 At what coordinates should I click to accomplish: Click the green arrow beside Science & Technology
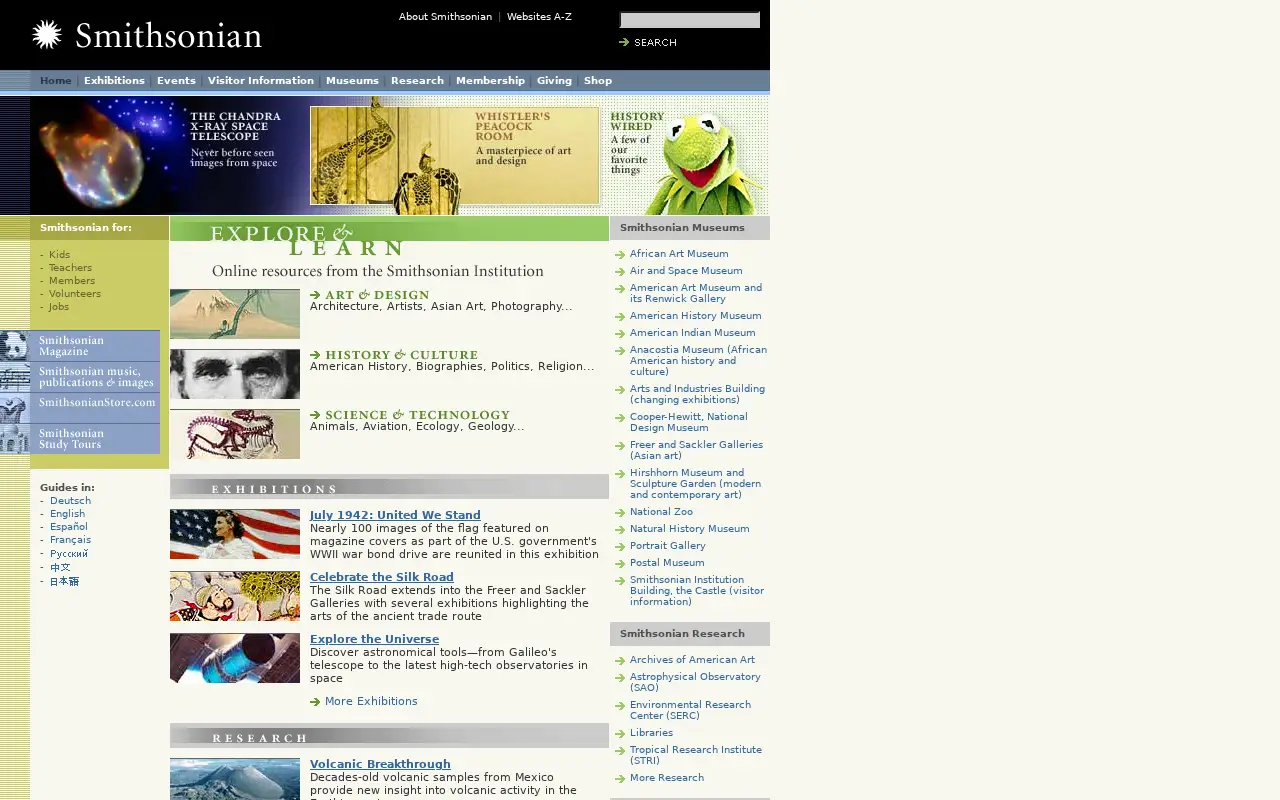(315, 415)
